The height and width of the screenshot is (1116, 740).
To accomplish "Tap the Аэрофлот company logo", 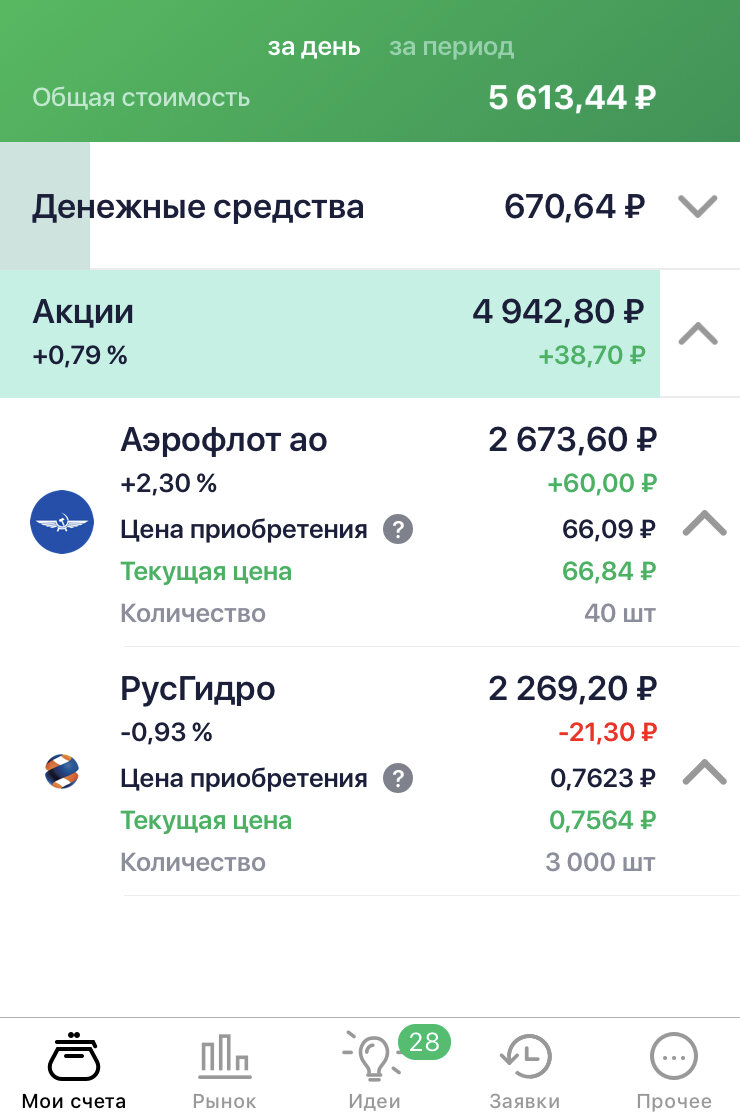I will [x=61, y=522].
